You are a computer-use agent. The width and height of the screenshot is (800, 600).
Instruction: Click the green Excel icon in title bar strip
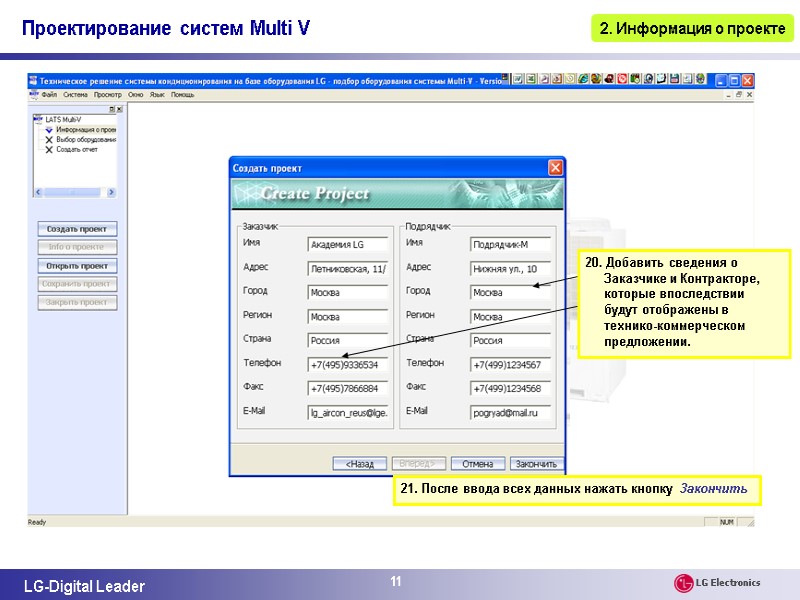click(x=531, y=79)
